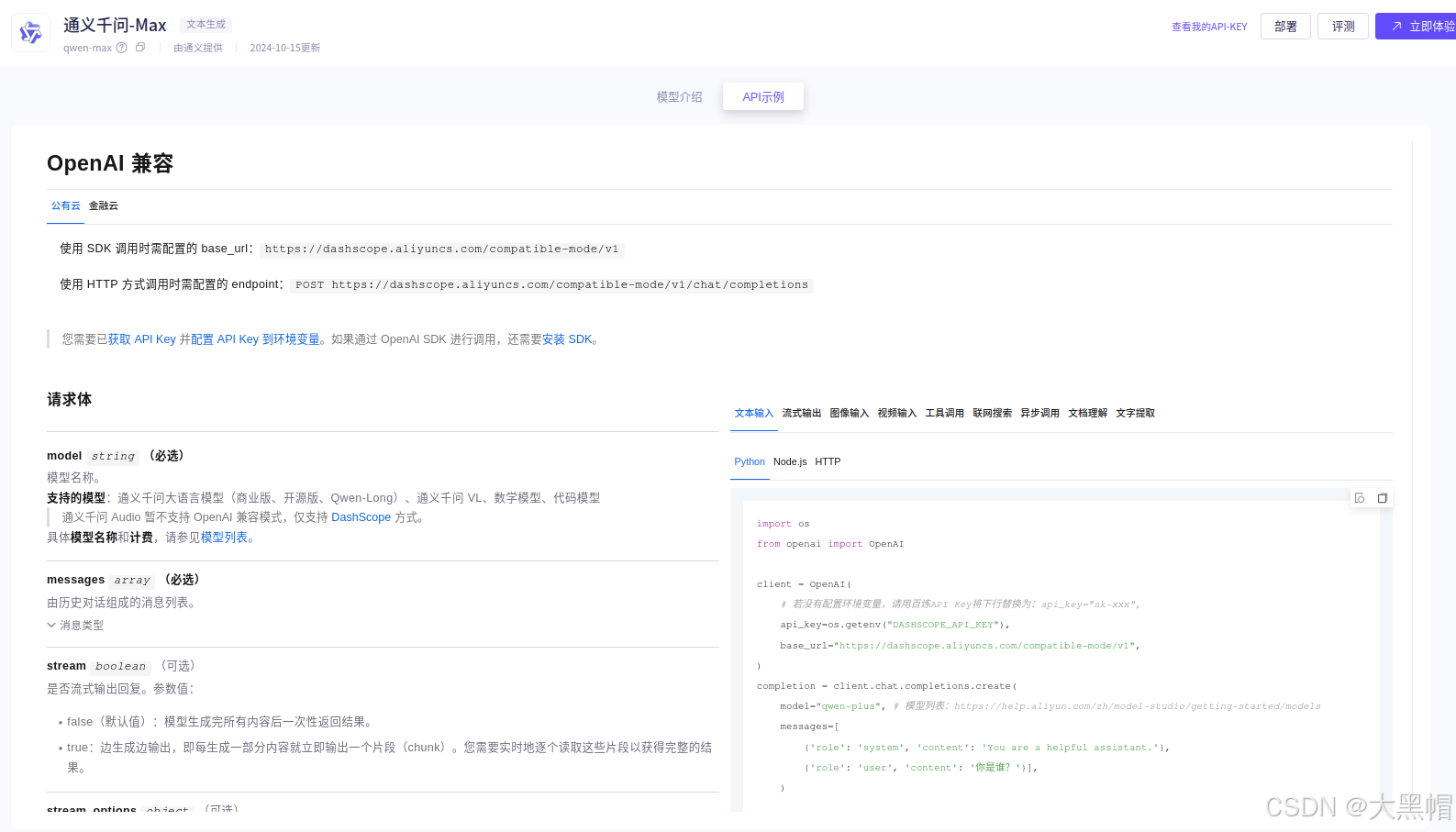Click the base_url compatible-mode/v1 code text
Image resolution: width=1456 pixels, height=832 pixels.
[x=442, y=250]
